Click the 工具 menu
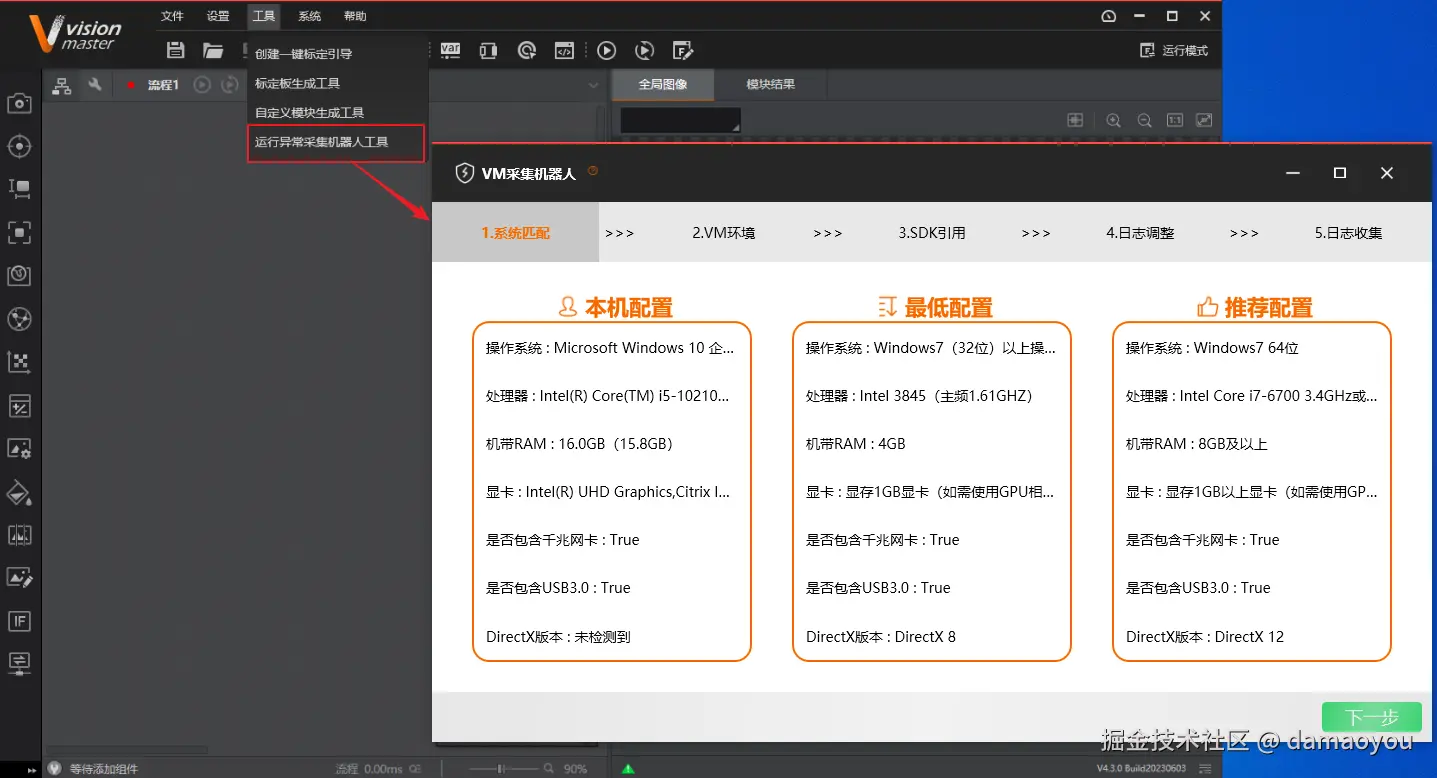Screen dimensions: 1437x778 point(264,16)
